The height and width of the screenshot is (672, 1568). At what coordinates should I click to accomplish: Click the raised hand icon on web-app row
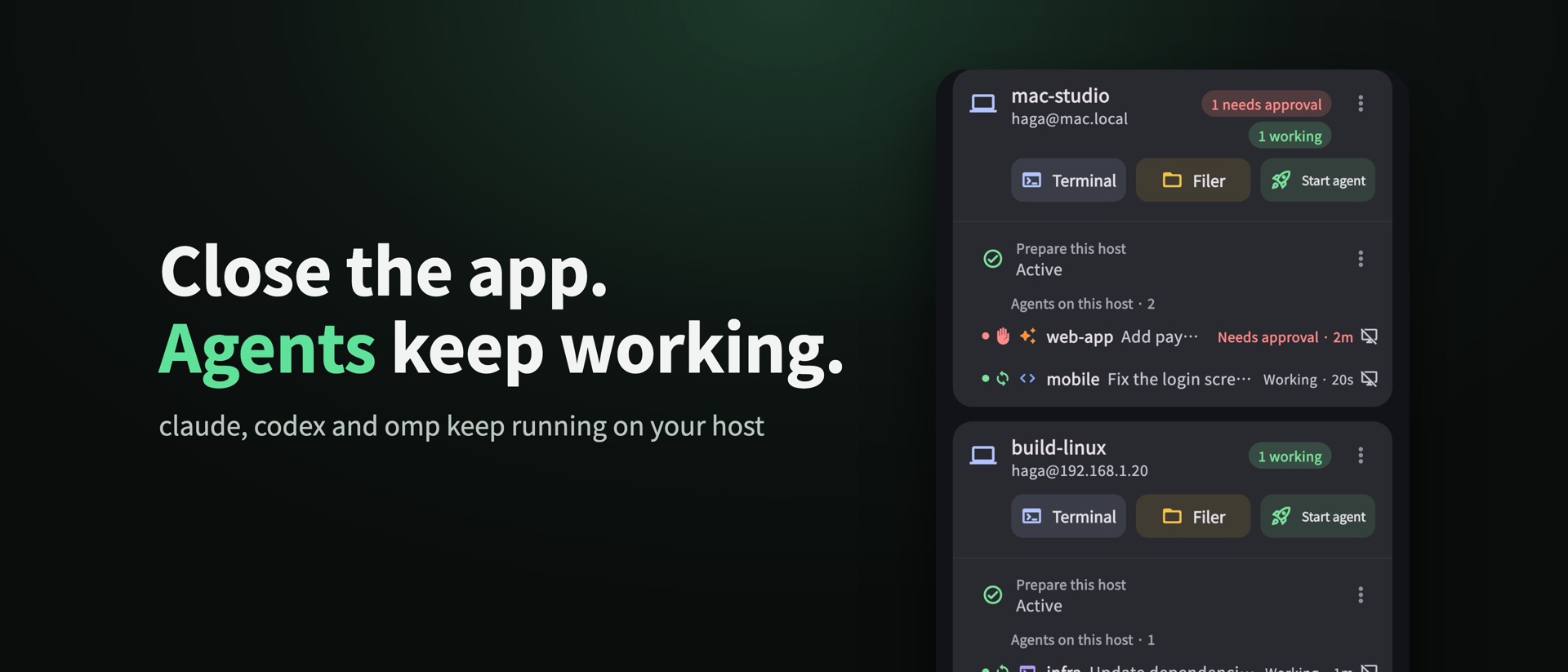tap(1003, 336)
